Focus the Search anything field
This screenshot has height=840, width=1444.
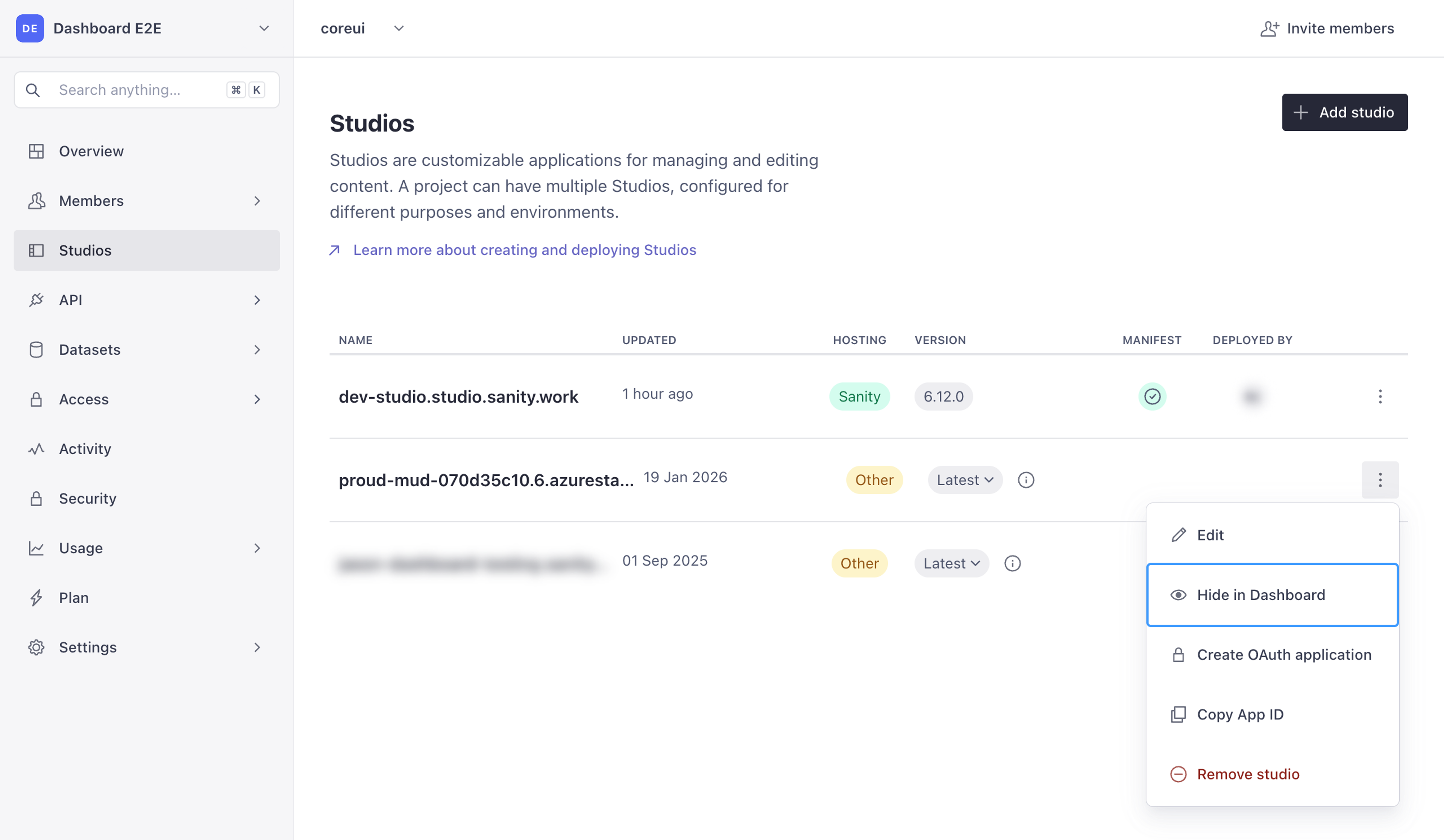146,90
